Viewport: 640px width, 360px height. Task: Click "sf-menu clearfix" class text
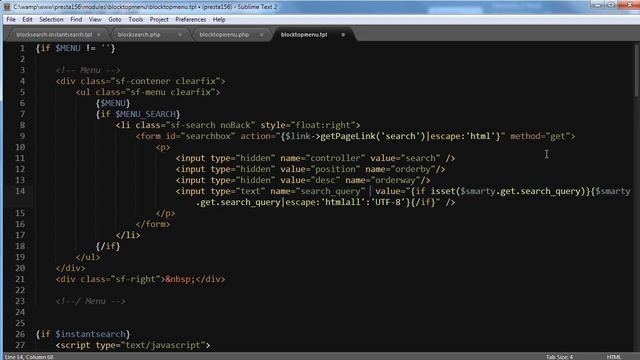point(170,92)
